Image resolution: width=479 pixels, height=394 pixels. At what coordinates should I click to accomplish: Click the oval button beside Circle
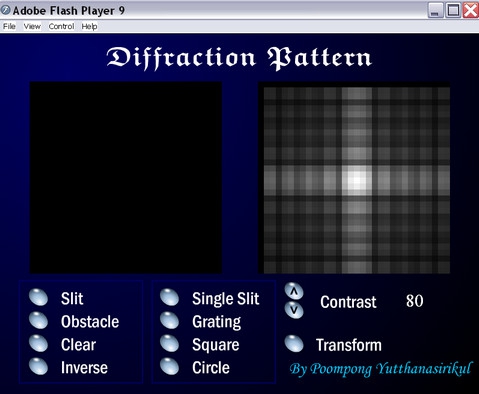[170, 366]
